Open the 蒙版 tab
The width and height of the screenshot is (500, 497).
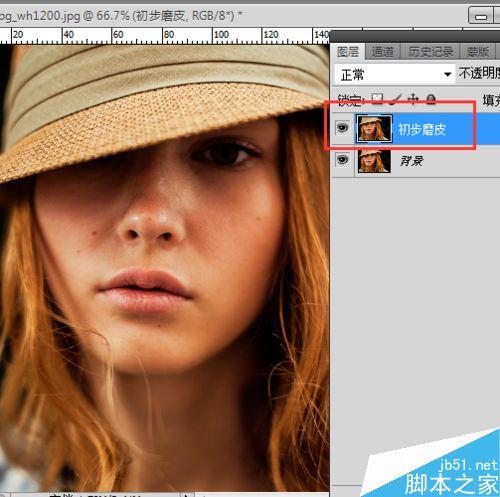tap(478, 52)
